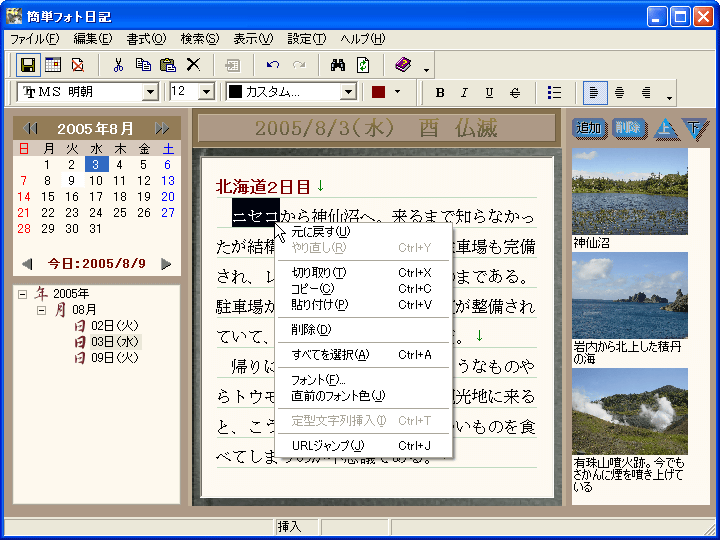Open the 編集 menu
The width and height of the screenshot is (720, 540).
pyautogui.click(x=93, y=39)
